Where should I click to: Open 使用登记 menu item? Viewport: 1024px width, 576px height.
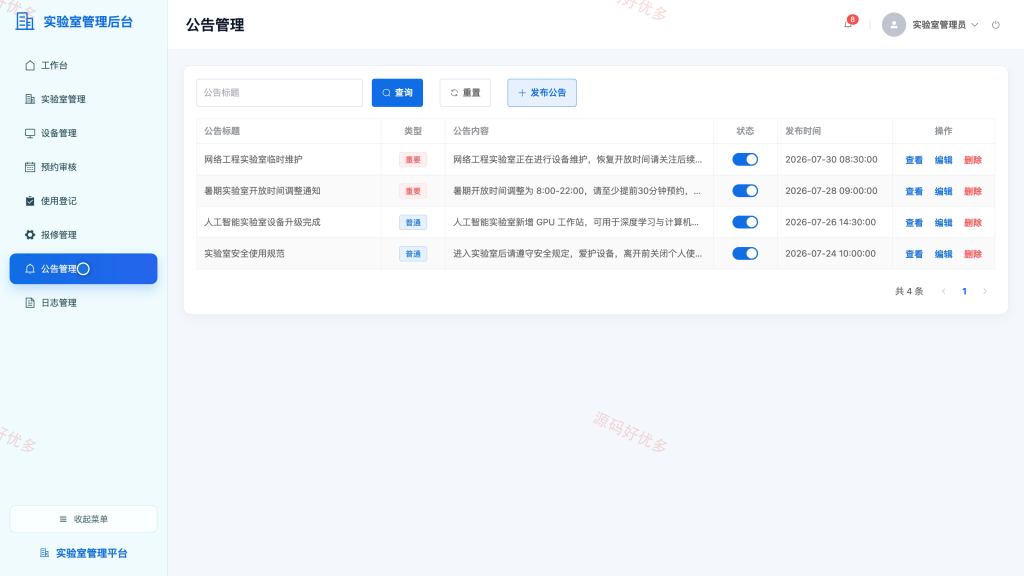click(84, 201)
